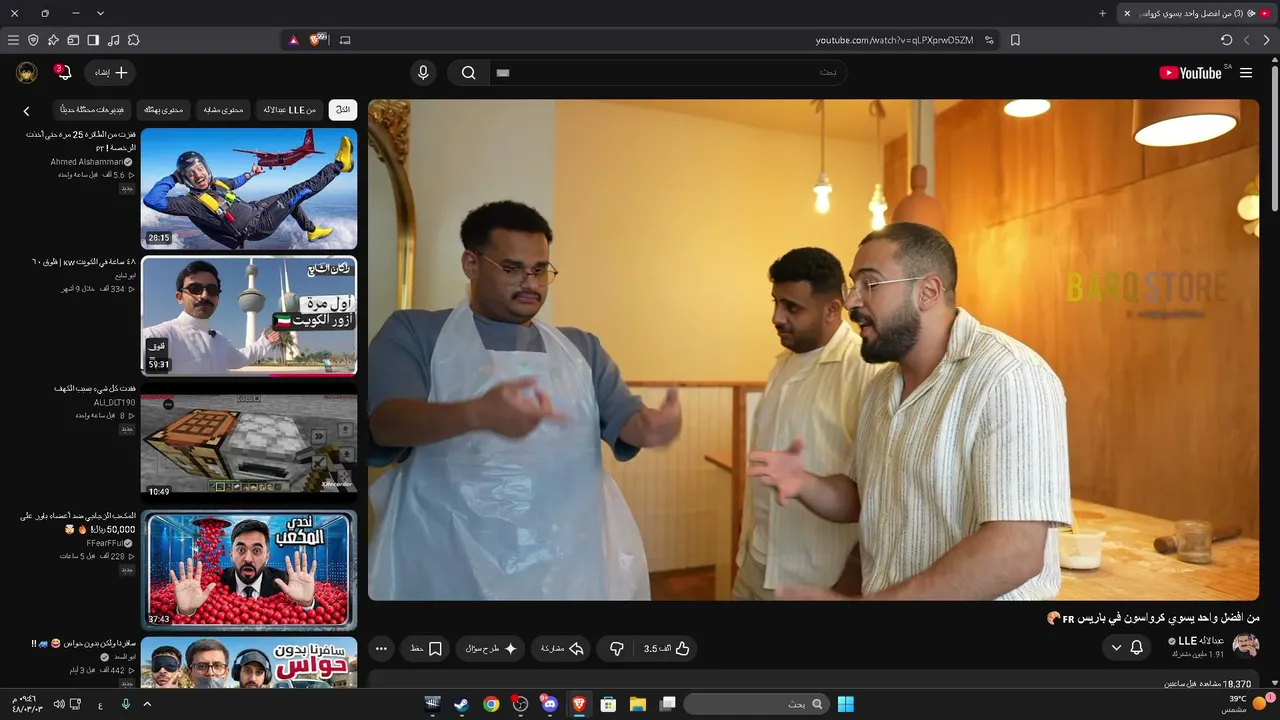This screenshot has width=1280, height=720.
Task: Open the skydiving video thumbnail (28:15)
Action: (249, 189)
